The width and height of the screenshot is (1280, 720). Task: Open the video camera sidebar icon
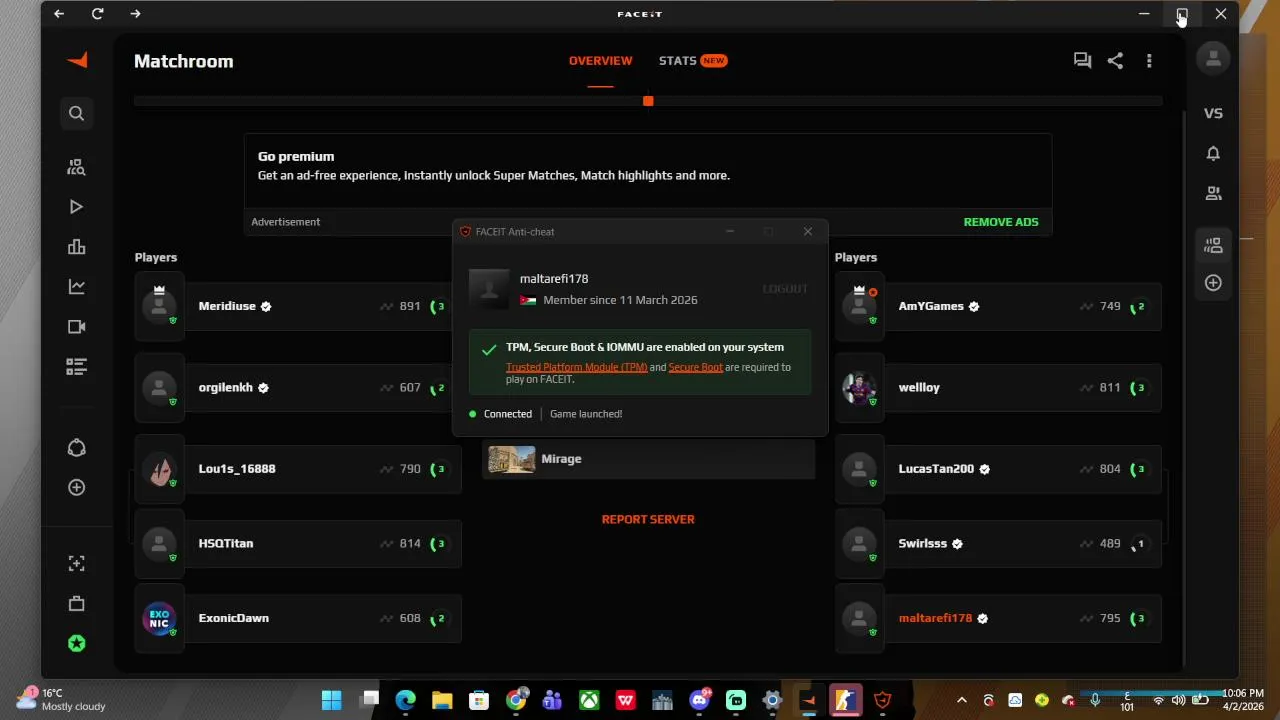(76, 327)
